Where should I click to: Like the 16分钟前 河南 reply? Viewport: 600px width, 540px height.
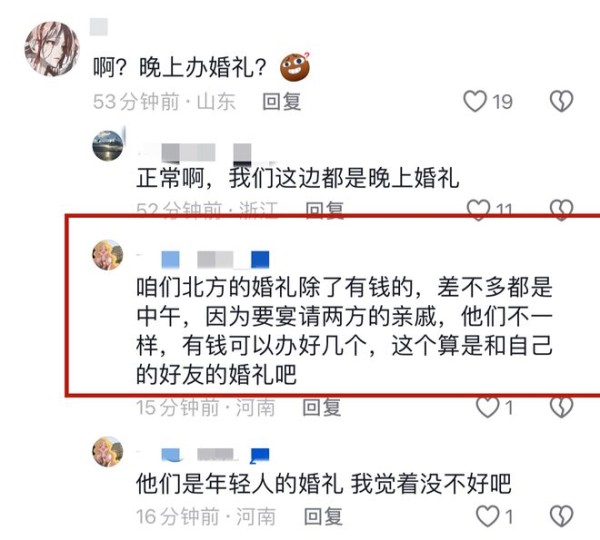(488, 516)
